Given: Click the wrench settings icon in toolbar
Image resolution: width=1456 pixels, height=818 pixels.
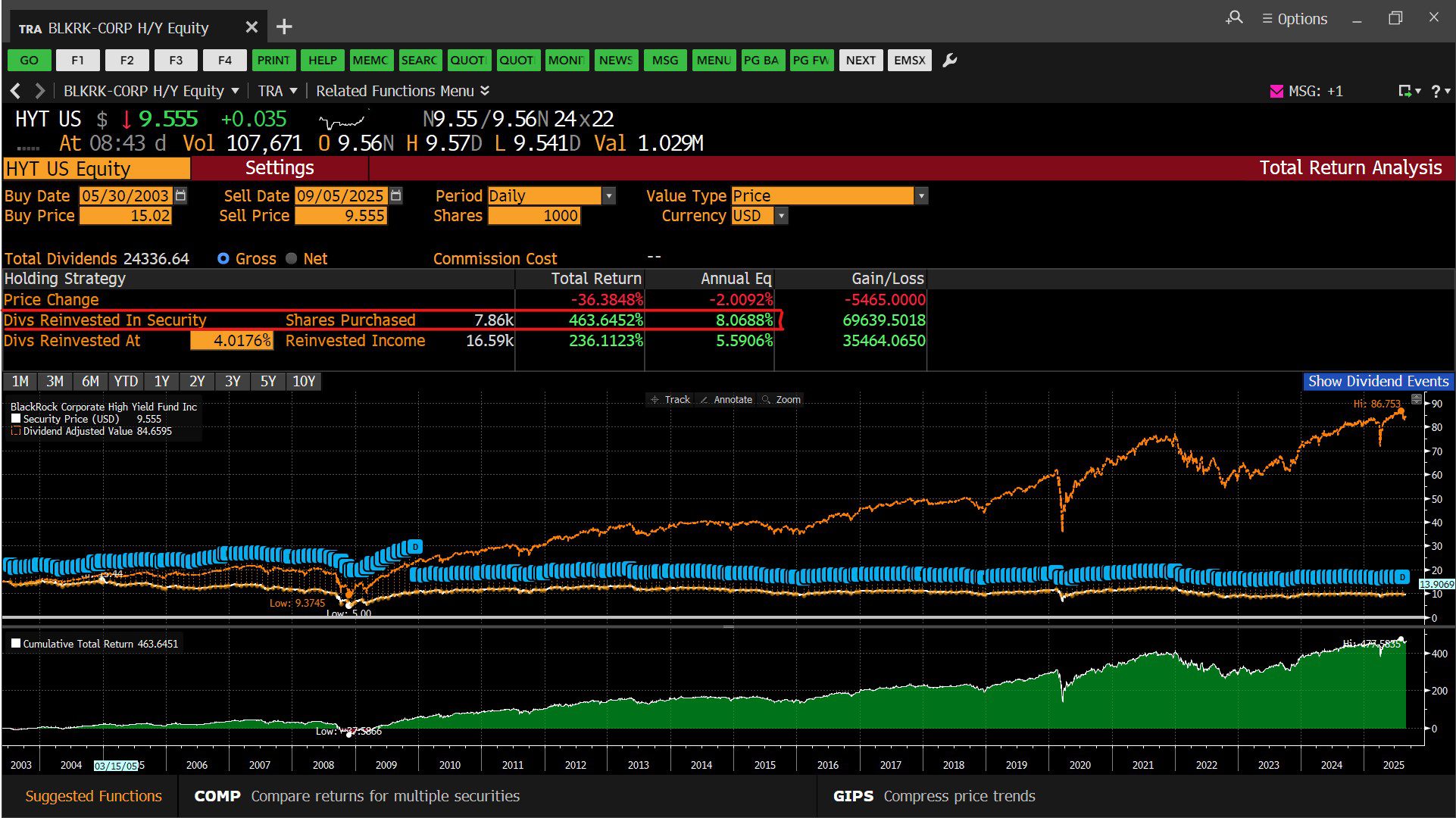Looking at the screenshot, I should click(949, 60).
